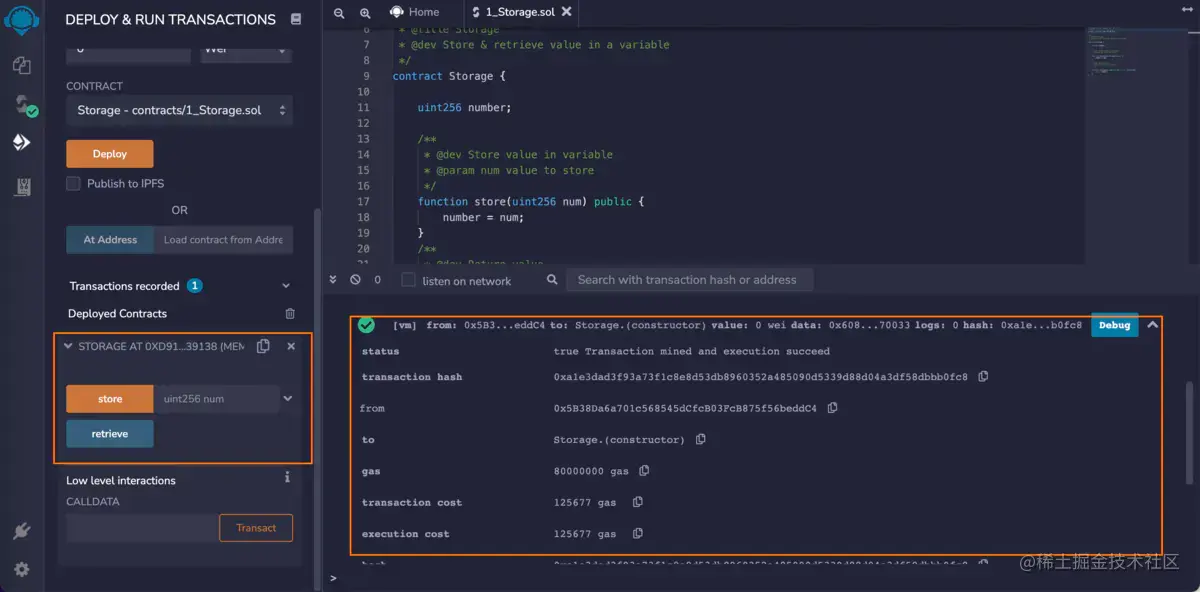Screen dimensions: 1200x592
Task: Open the Plugin Manager plug icon
Action: point(21,531)
